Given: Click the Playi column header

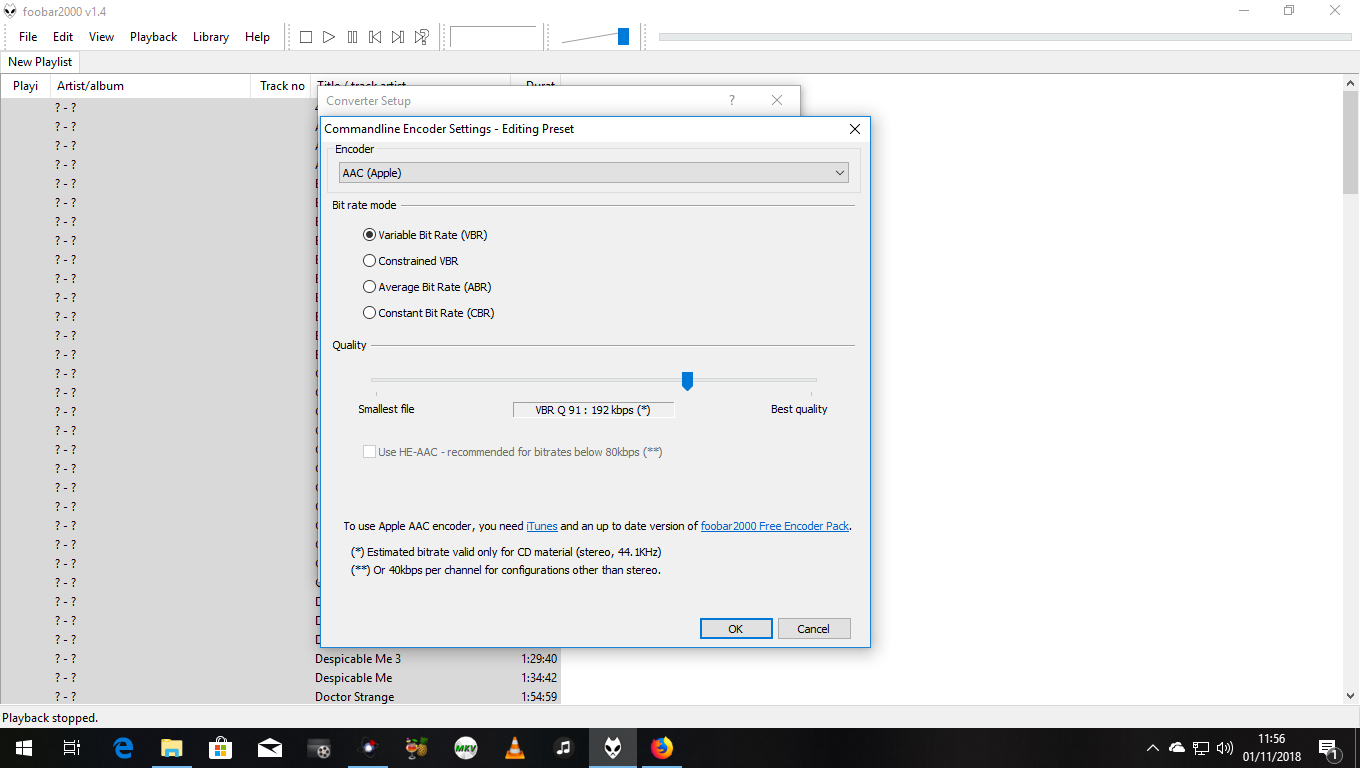Looking at the screenshot, I should [25, 86].
